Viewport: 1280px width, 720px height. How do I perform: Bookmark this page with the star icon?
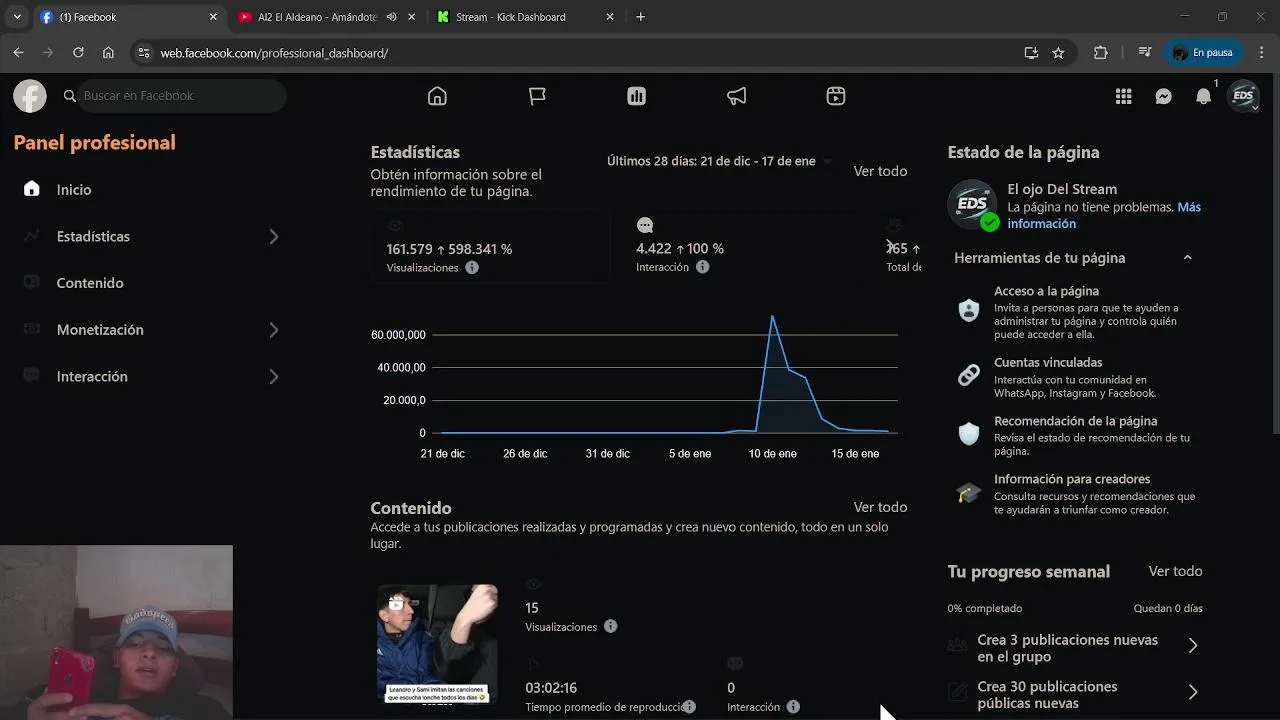(x=1058, y=53)
